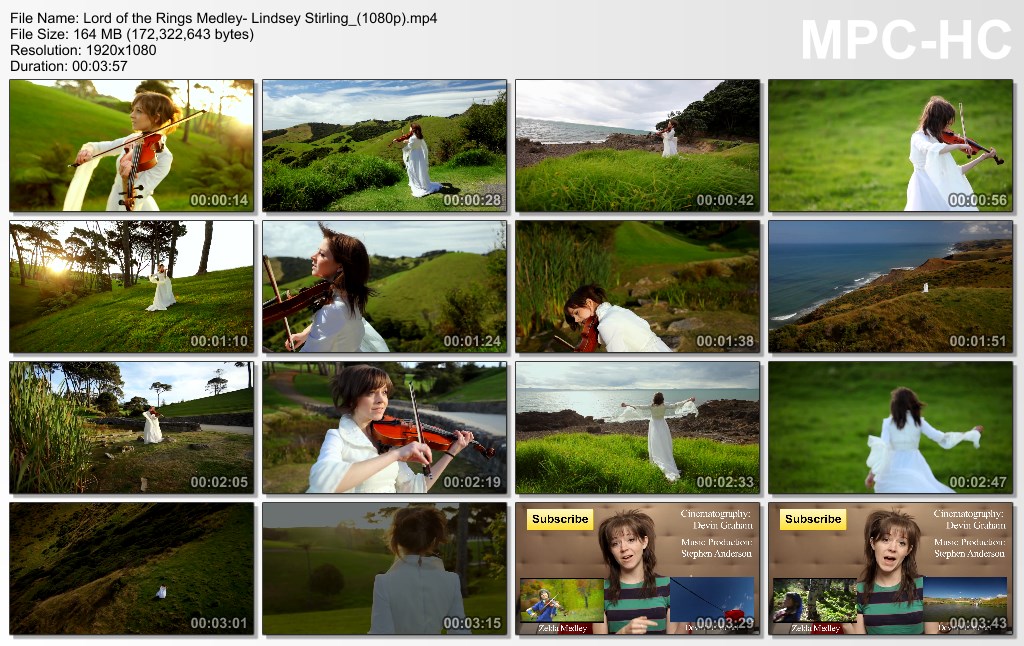Select the thumbnail stamped 00:00:14
Screen dimensions: 1024x646
132,146
